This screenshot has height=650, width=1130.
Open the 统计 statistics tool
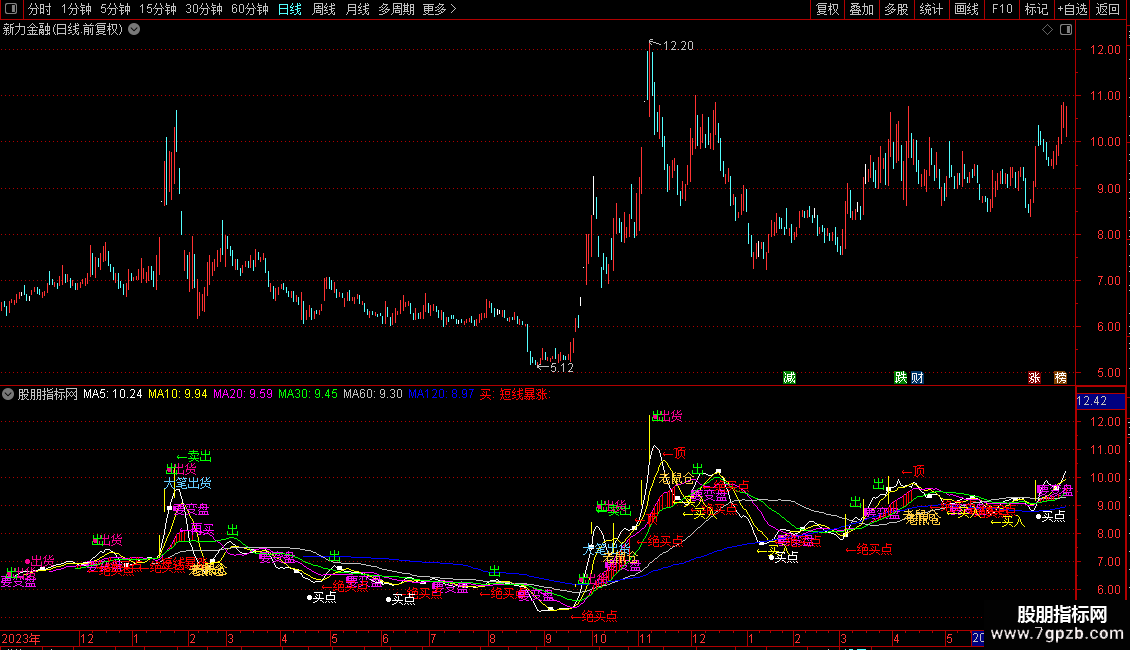point(931,9)
